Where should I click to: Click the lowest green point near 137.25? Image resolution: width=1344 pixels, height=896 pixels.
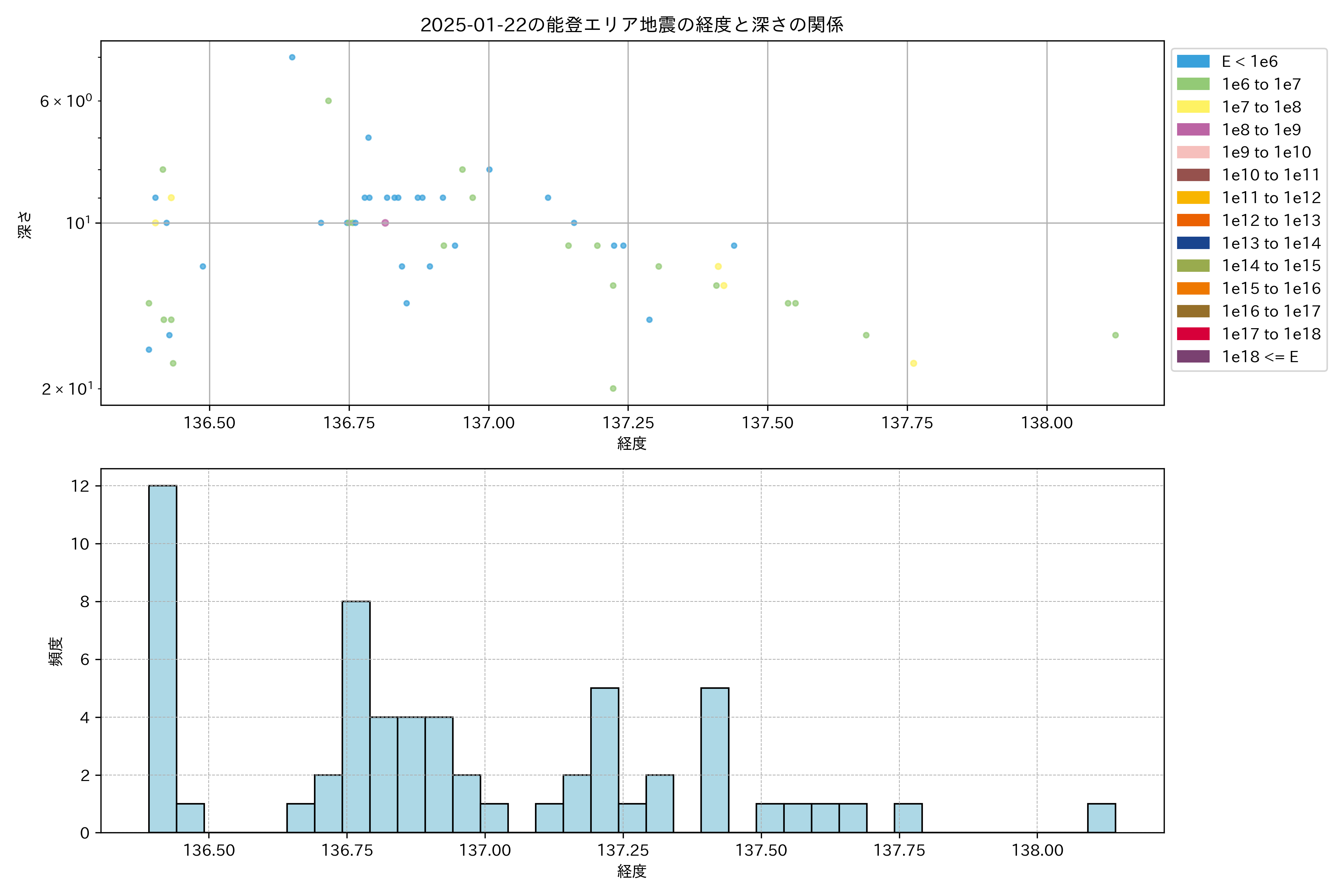[613, 389]
